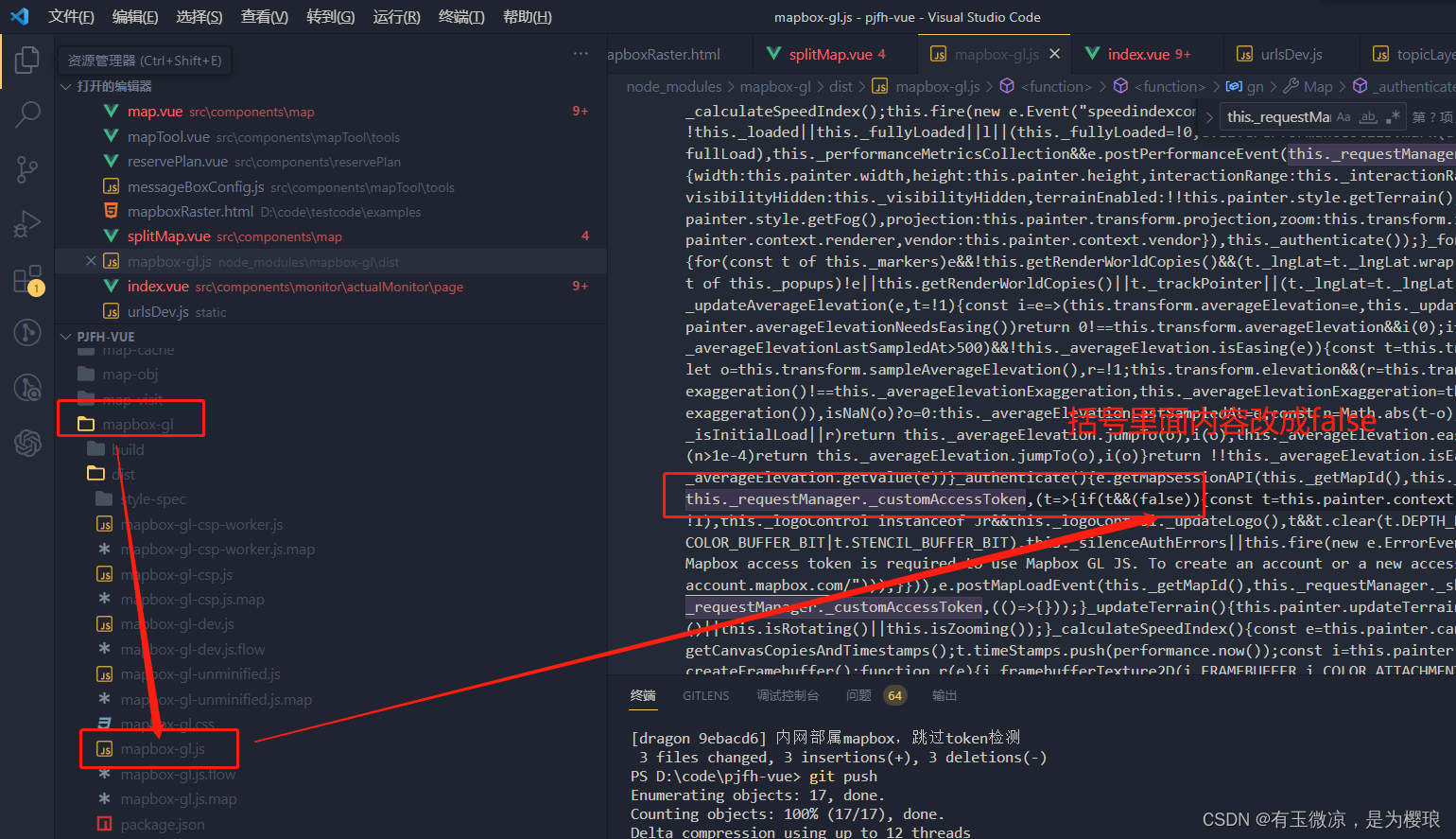1456x839 pixels.
Task: Open reservePlan.vue from open editors
Action: point(331,162)
